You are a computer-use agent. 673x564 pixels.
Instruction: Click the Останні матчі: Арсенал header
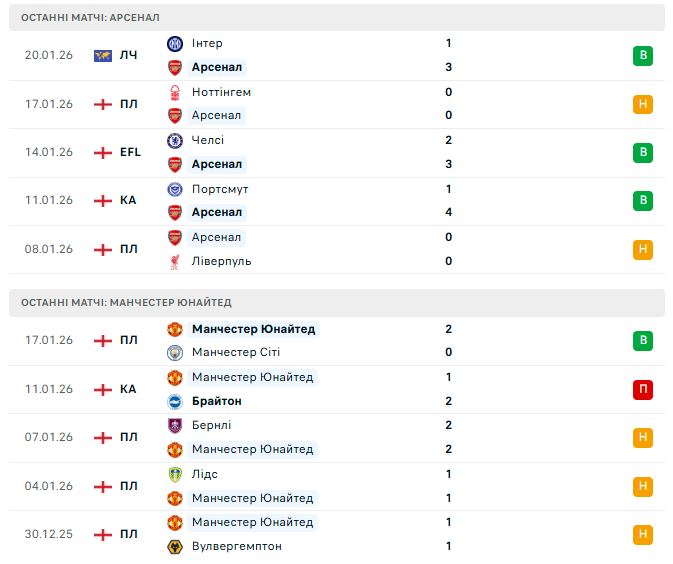90,18
